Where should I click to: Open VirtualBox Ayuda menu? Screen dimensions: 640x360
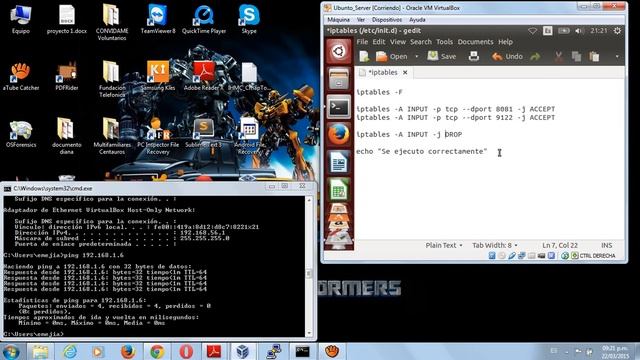[x=417, y=20]
